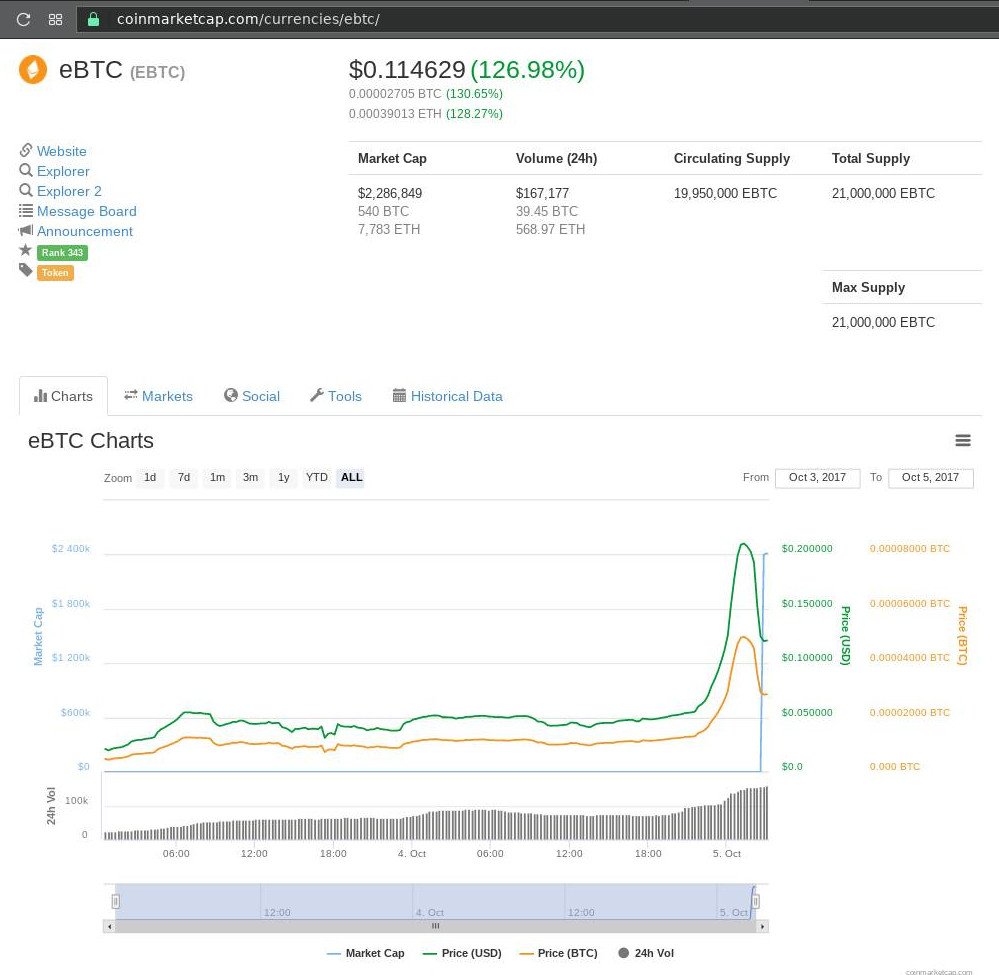Click the navigator scroll left arrow

pos(110,927)
